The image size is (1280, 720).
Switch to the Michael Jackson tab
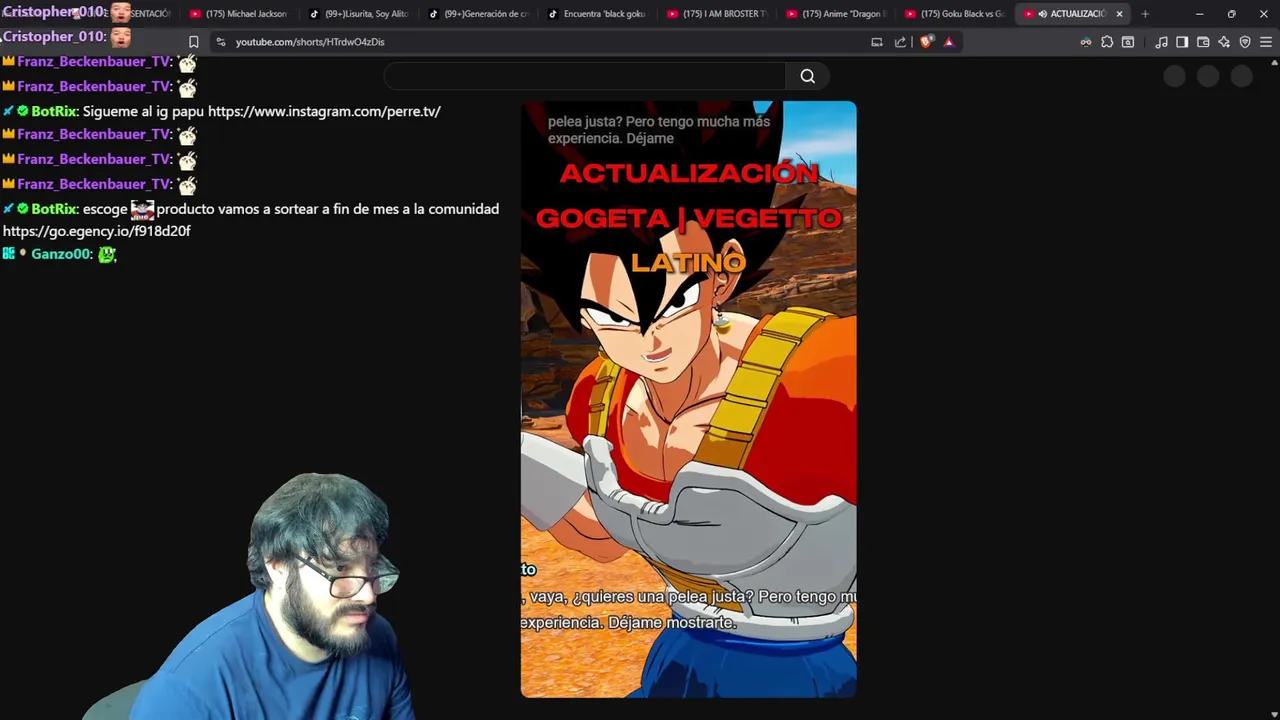coord(238,14)
